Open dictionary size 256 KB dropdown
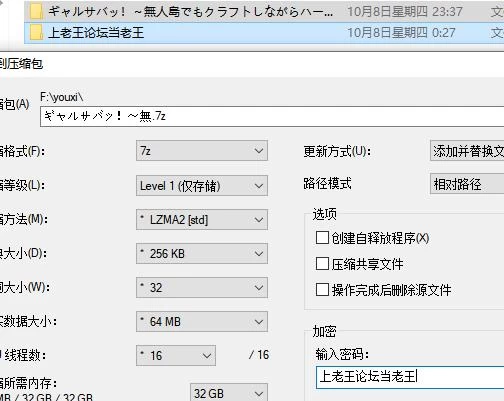 pos(202,254)
